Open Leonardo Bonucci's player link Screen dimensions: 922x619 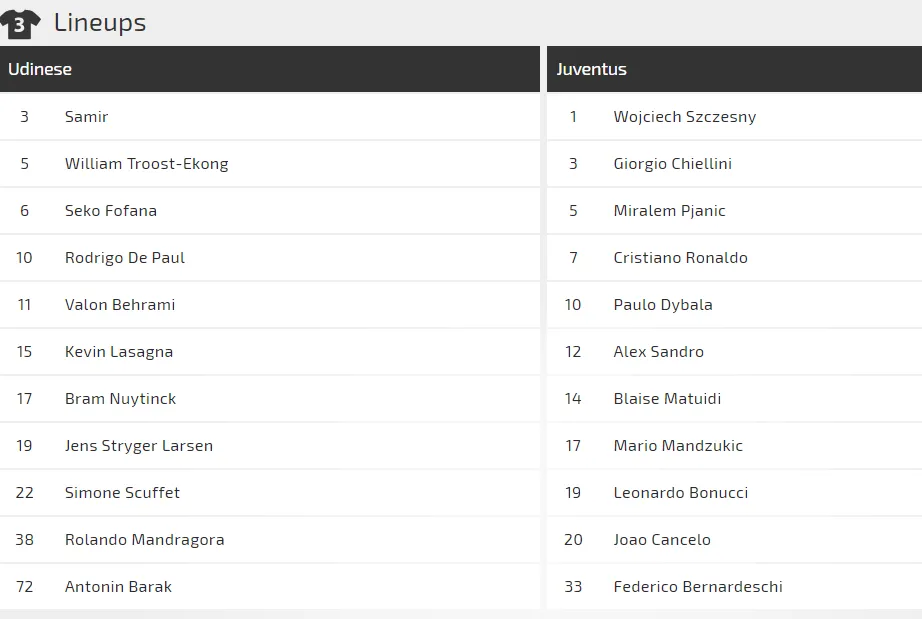(681, 492)
